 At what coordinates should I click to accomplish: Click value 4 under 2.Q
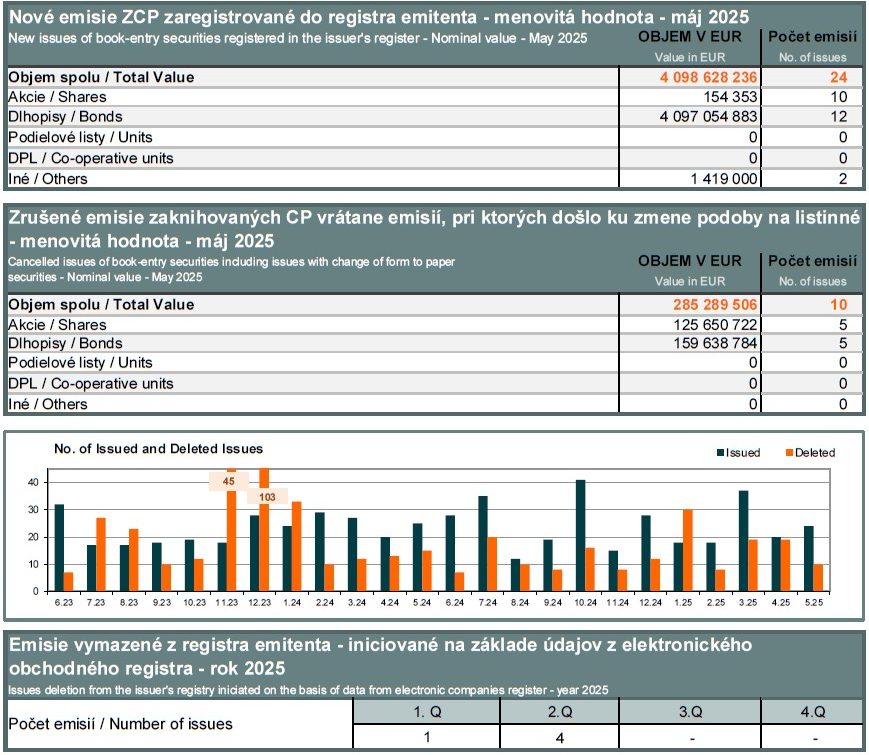point(560,738)
